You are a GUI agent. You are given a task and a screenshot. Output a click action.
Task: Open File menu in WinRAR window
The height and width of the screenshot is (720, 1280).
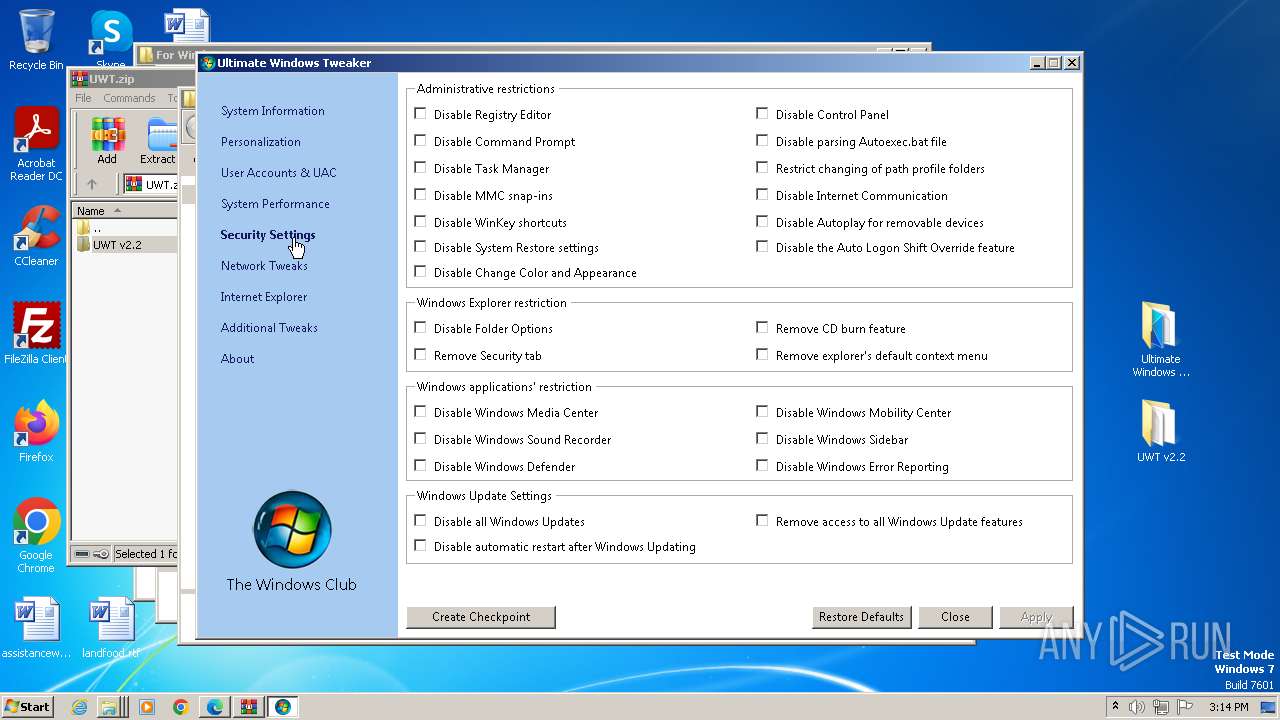[83, 98]
